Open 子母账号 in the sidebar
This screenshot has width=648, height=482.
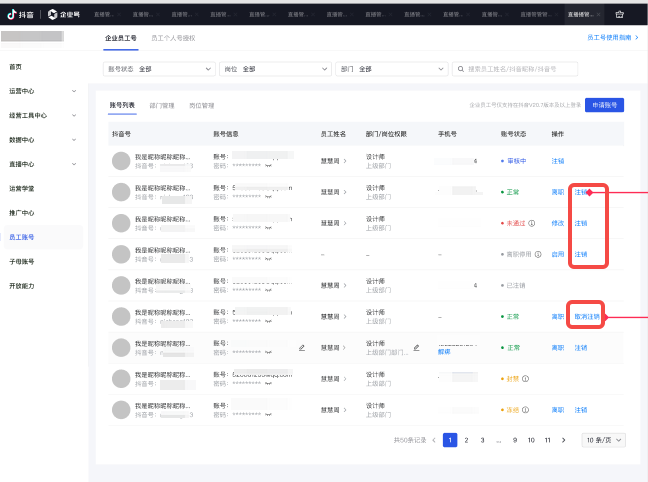tap(21, 262)
